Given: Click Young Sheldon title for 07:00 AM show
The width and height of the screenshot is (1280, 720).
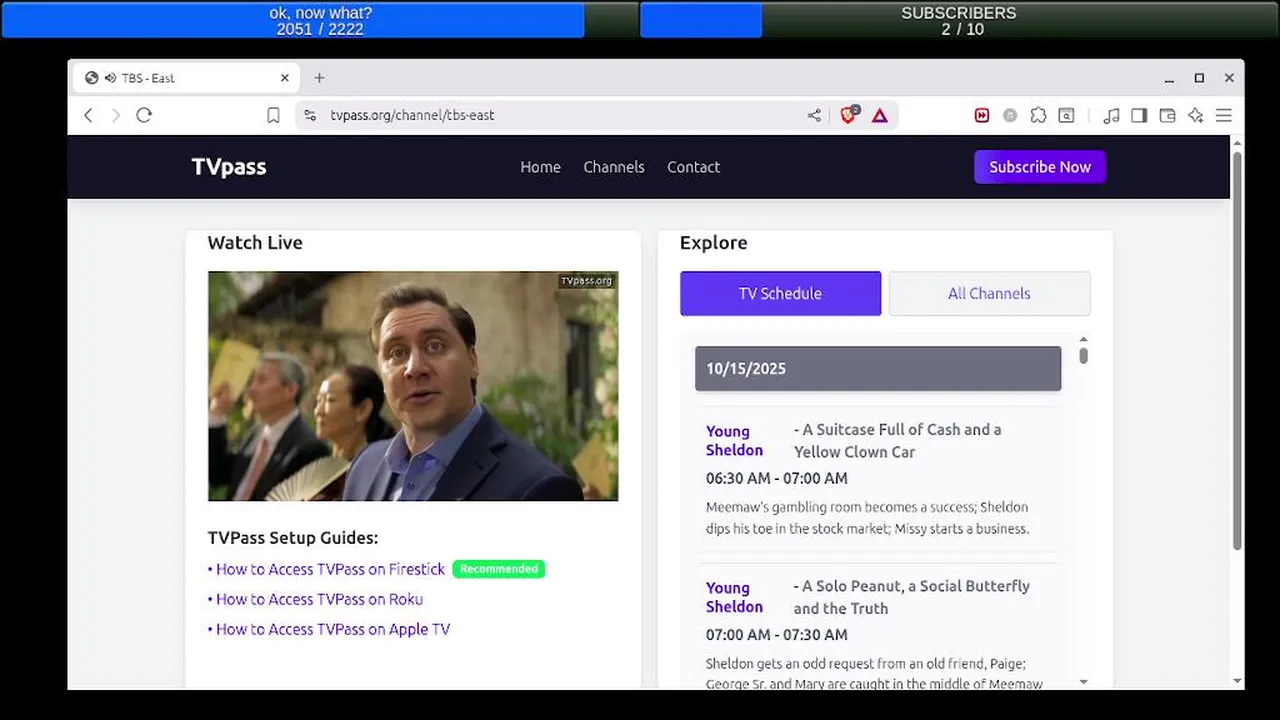Looking at the screenshot, I should (734, 597).
